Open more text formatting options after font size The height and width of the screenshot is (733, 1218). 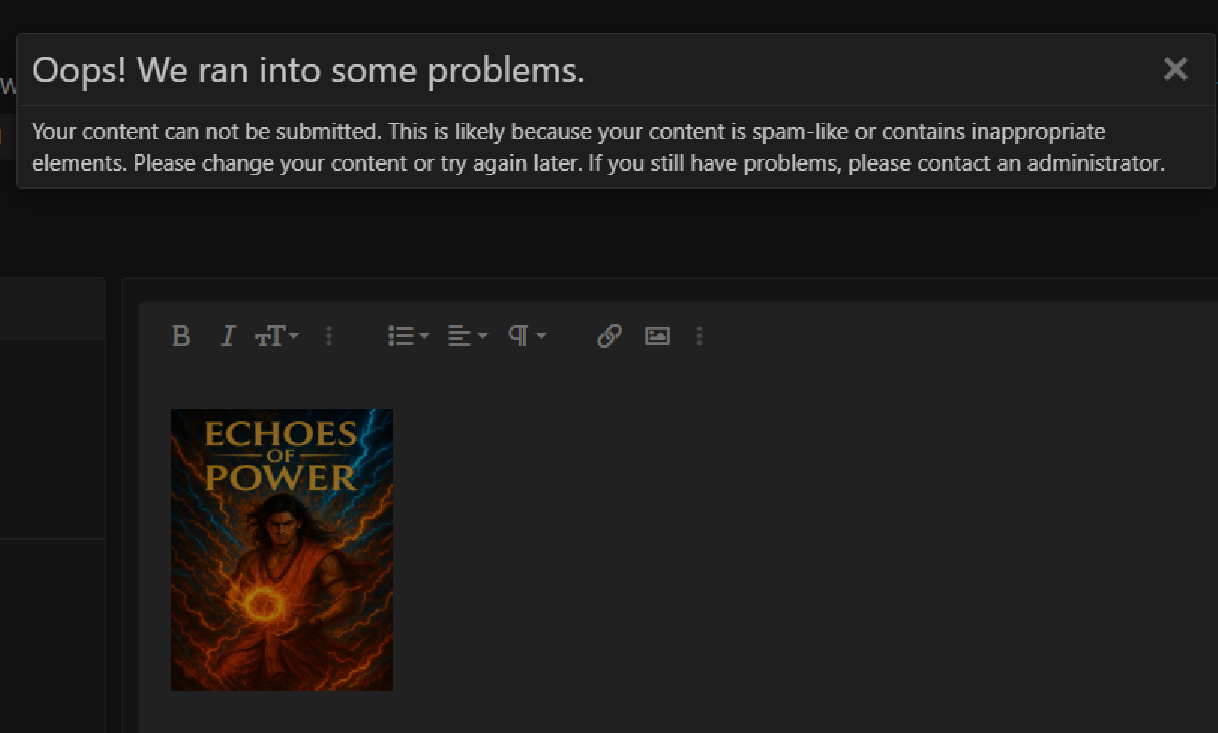pyautogui.click(x=329, y=336)
